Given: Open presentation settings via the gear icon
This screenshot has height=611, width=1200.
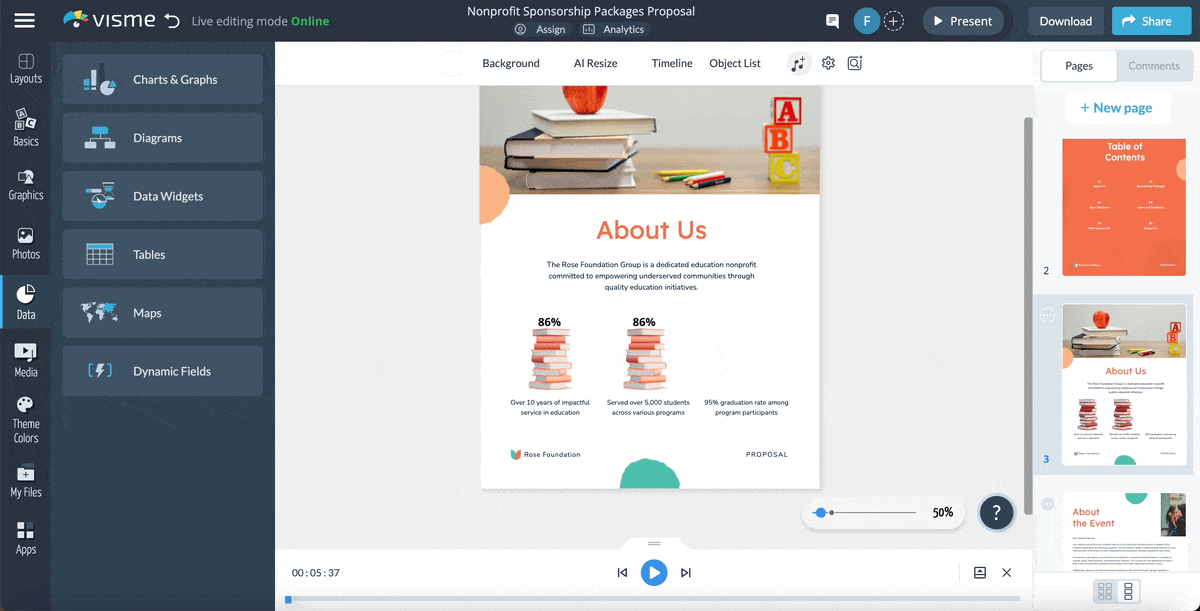Looking at the screenshot, I should coord(827,63).
